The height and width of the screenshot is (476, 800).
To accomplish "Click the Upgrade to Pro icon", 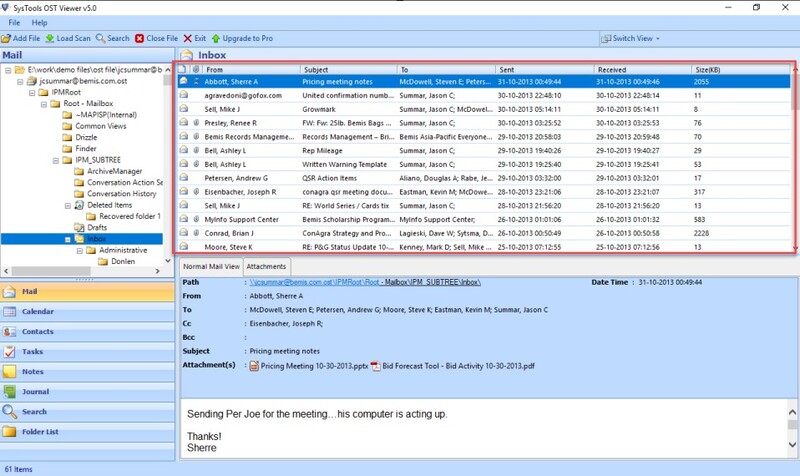I will pos(215,38).
